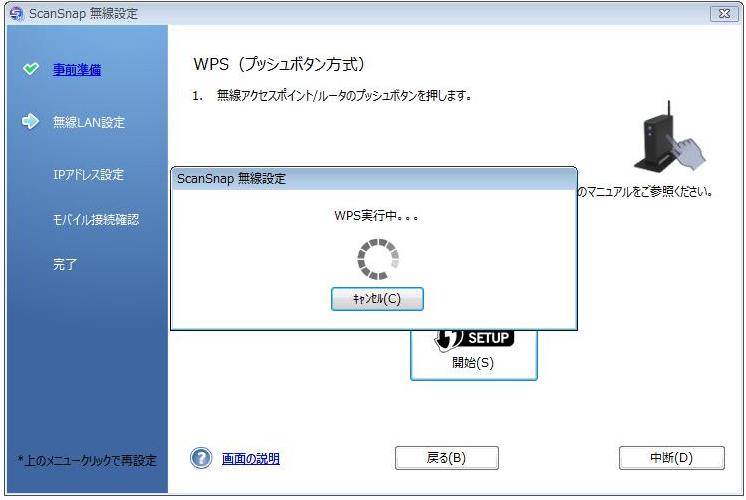Open the 画面の説明 help link

(x=250, y=459)
